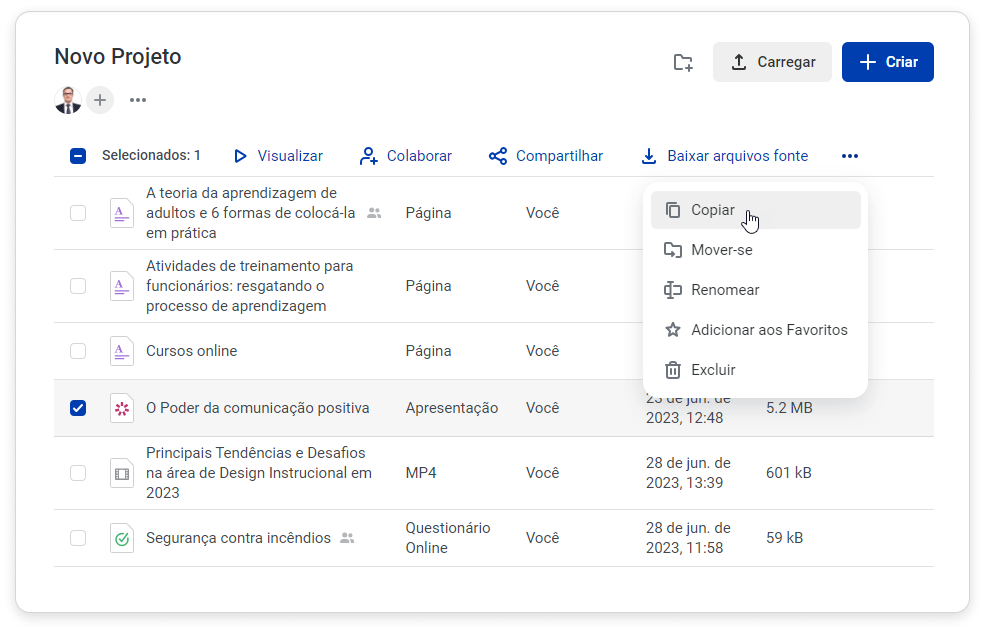Collapse the toolbar more-actions ellipsis menu

click(850, 156)
